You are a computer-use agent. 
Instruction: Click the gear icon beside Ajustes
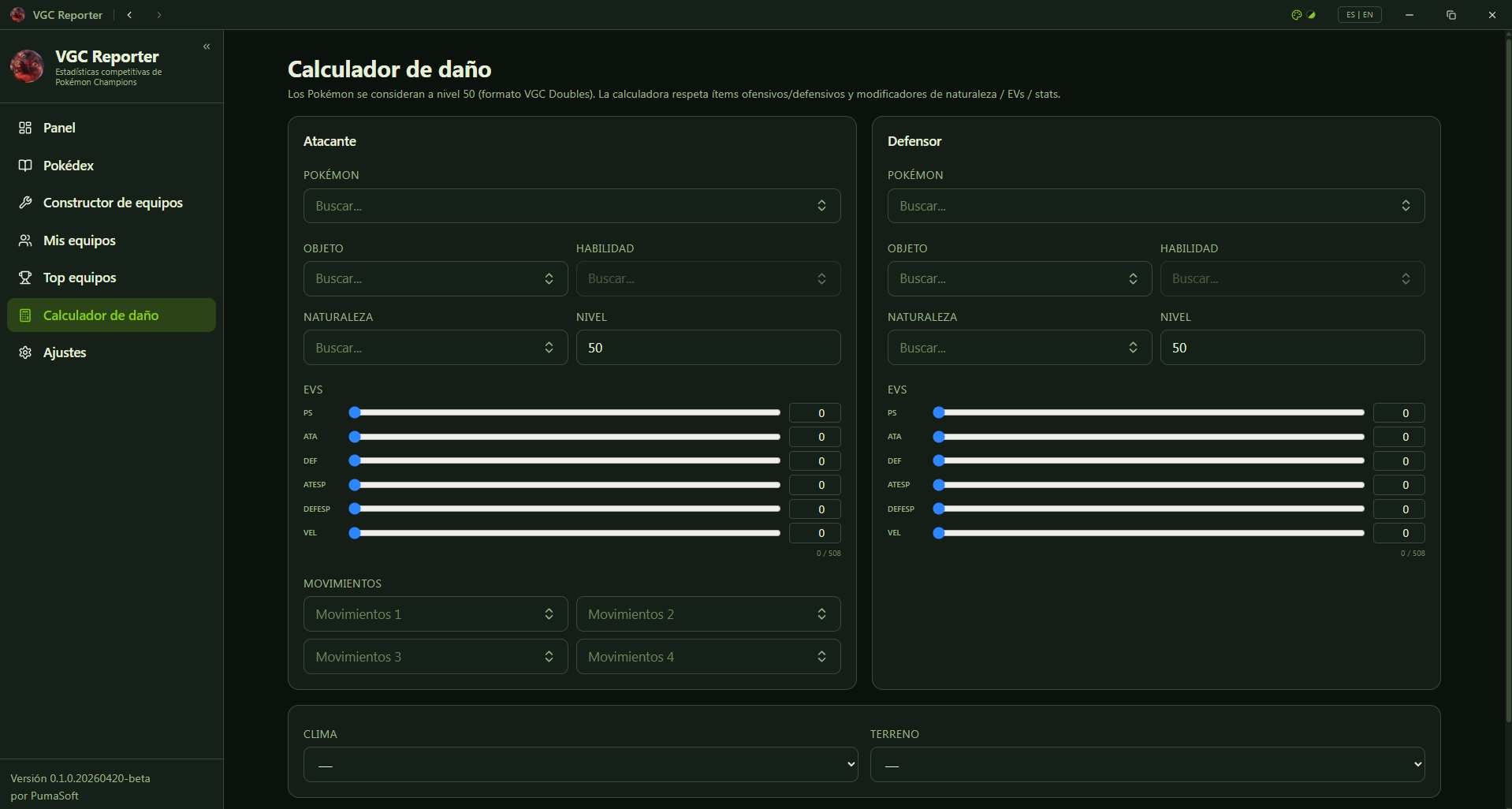(25, 352)
